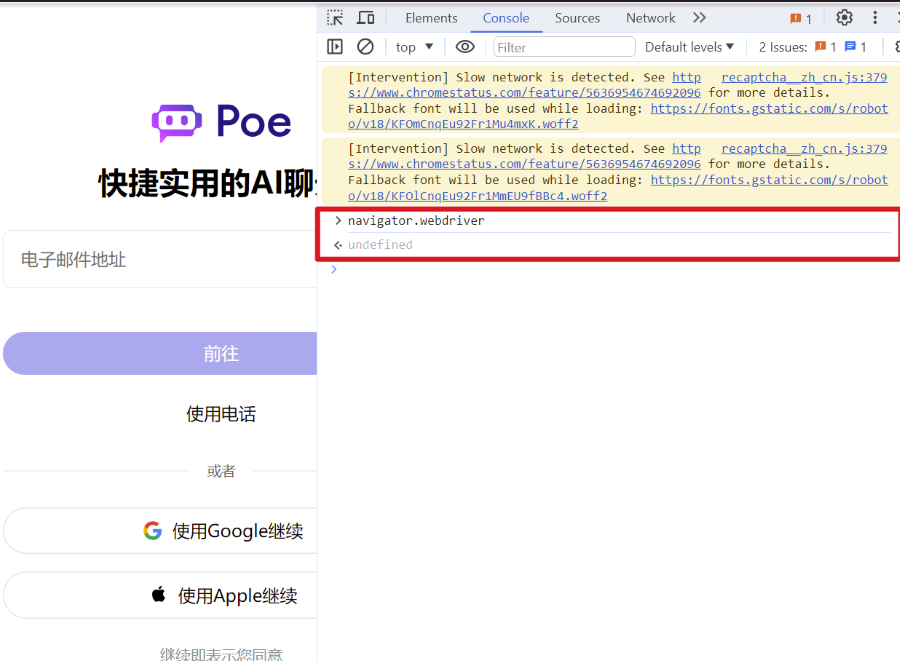Open the first recaptcha__zh_cn.js:379 source link
Screen dimensions: 900x661
(x=804, y=77)
